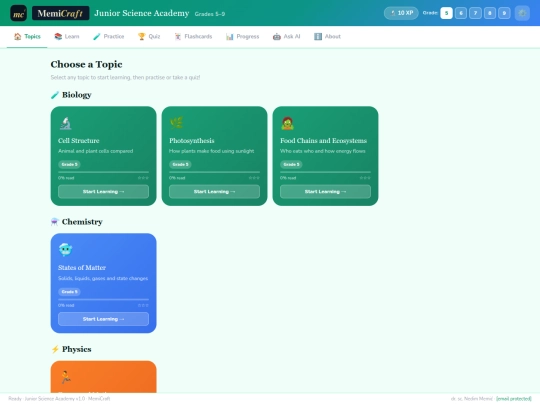This screenshot has width=540, height=405.
Task: Click the Physics section heading
Action: [76, 349]
